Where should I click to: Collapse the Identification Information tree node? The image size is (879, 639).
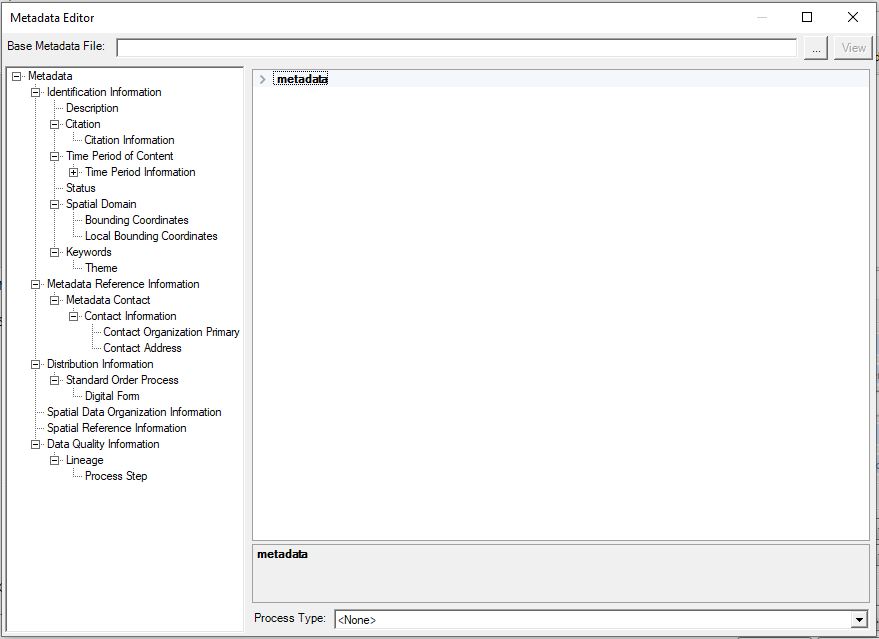(x=36, y=92)
